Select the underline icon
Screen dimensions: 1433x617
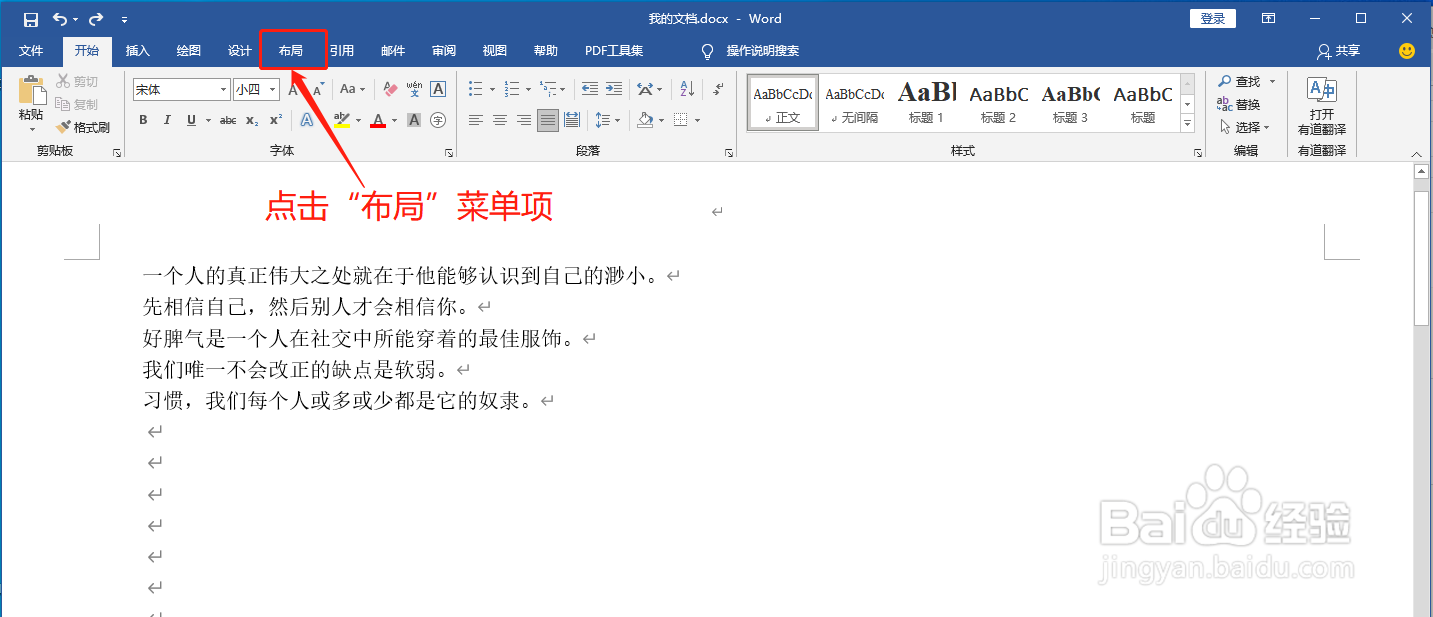tap(190, 120)
